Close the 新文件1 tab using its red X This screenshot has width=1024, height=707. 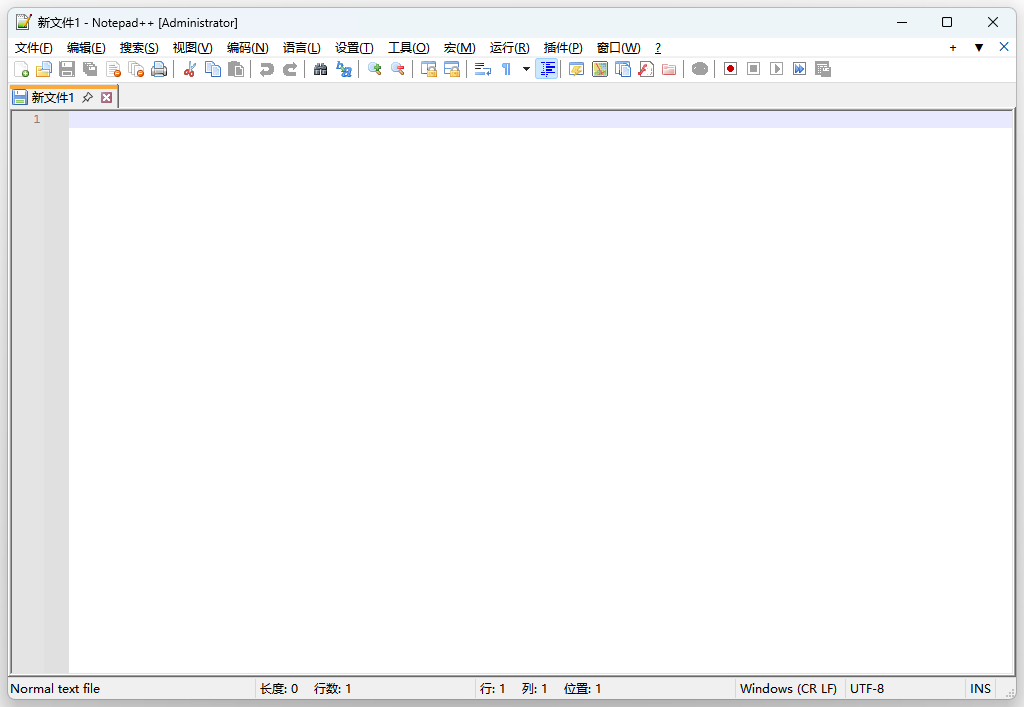pos(106,97)
